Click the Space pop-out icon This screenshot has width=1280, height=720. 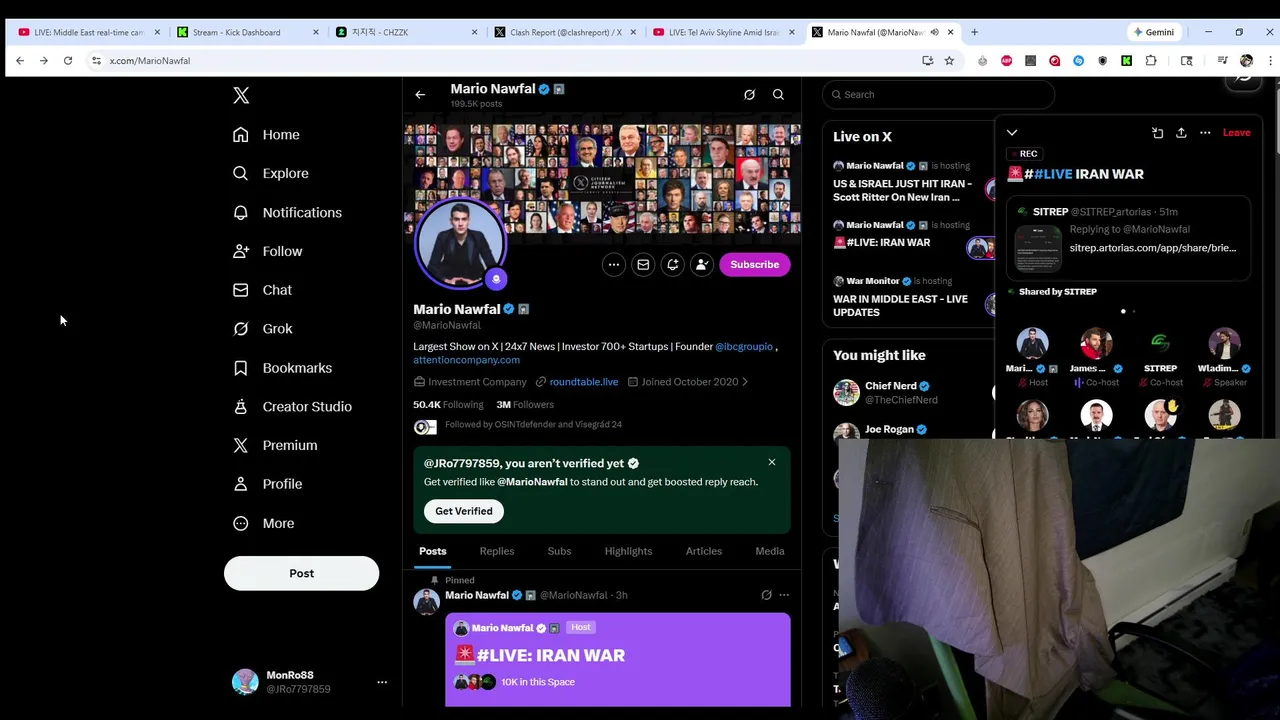click(1157, 133)
